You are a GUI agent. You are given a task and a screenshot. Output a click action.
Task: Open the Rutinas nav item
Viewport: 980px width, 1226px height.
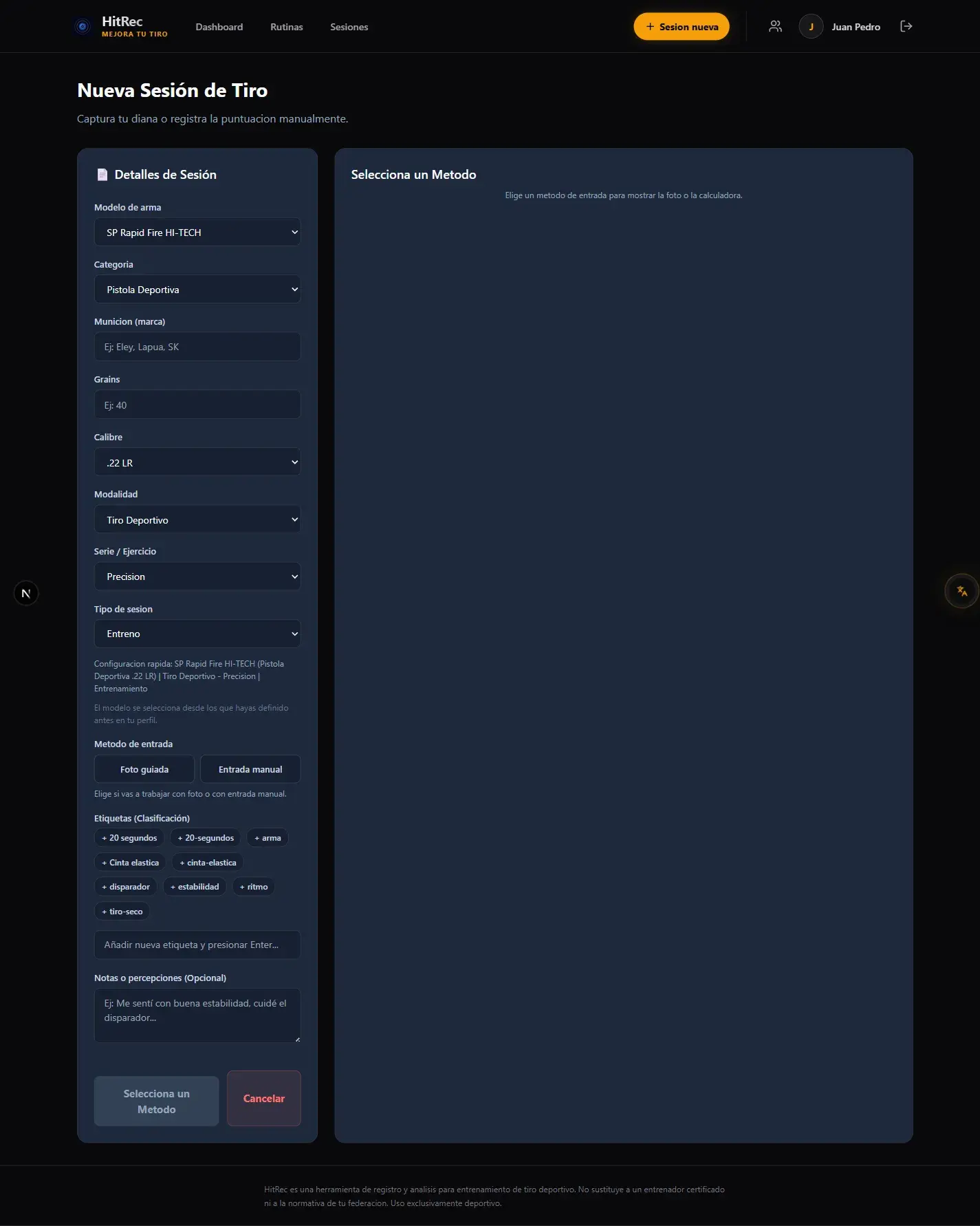(287, 27)
